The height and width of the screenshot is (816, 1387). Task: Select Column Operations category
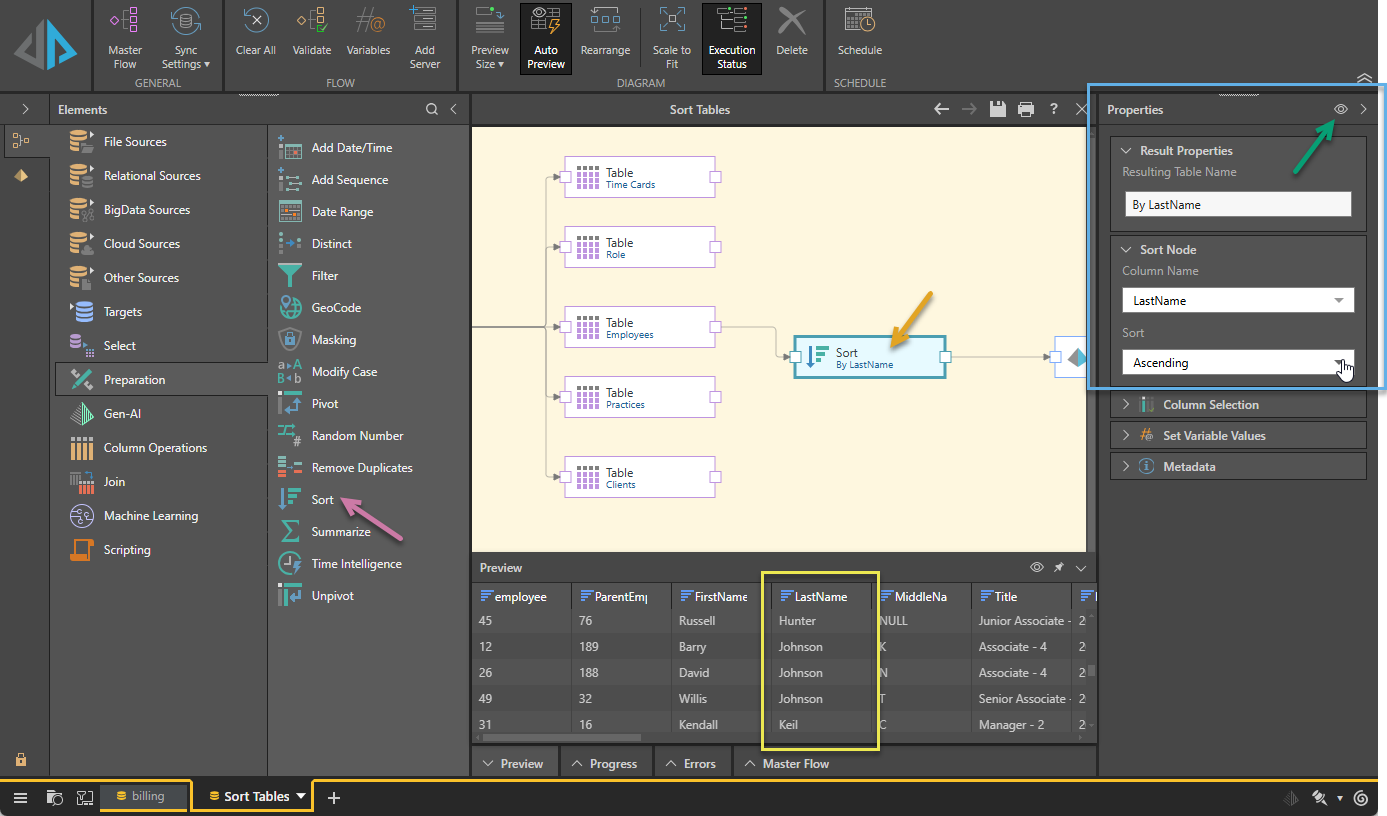155,448
